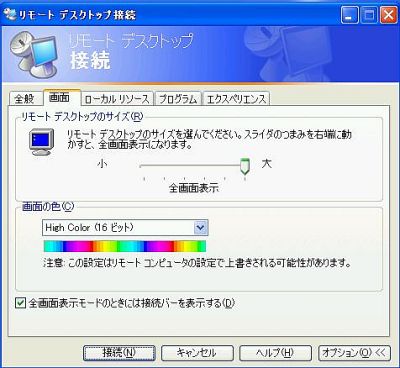Open help with ヘルプ(H) button
Viewport: 400px width, 368px height.
pos(275,353)
